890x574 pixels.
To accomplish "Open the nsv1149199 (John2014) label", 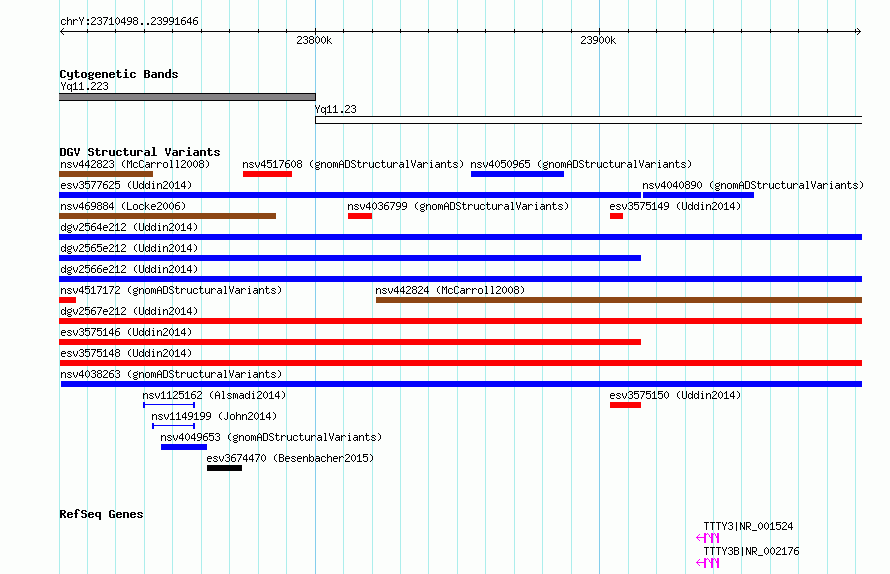I will [214, 416].
